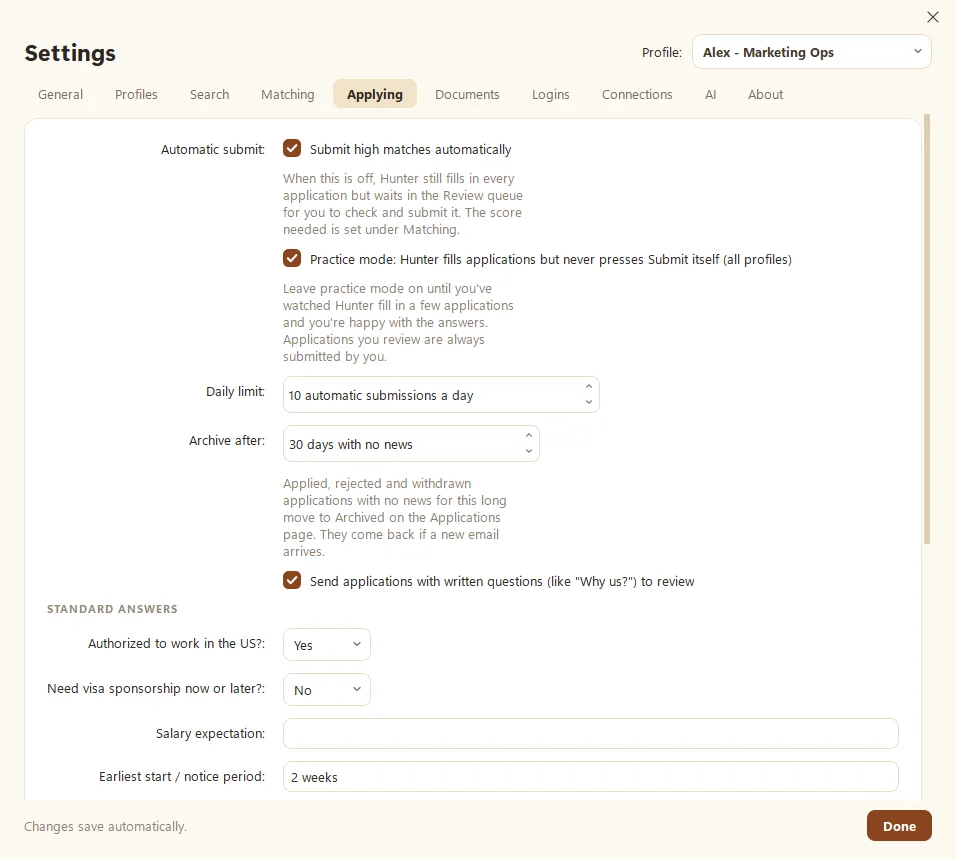Open the Documents tab
Image resolution: width=956 pixels, height=859 pixels.
point(467,94)
